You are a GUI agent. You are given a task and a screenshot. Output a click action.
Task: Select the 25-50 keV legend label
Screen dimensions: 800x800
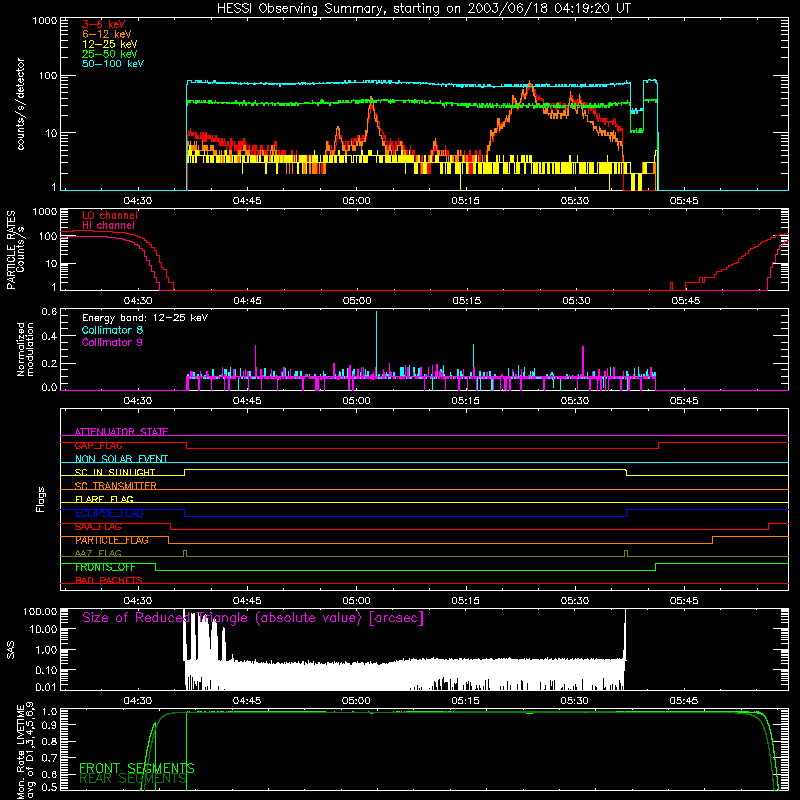[x=110, y=54]
